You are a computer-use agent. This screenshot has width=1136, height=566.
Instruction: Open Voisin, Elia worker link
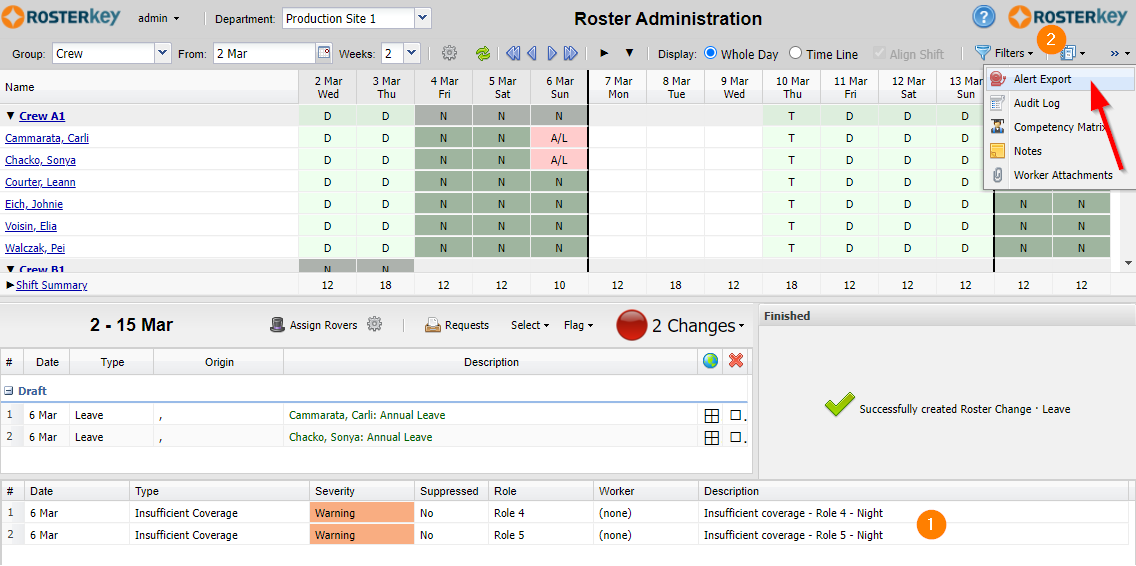pos(30,226)
